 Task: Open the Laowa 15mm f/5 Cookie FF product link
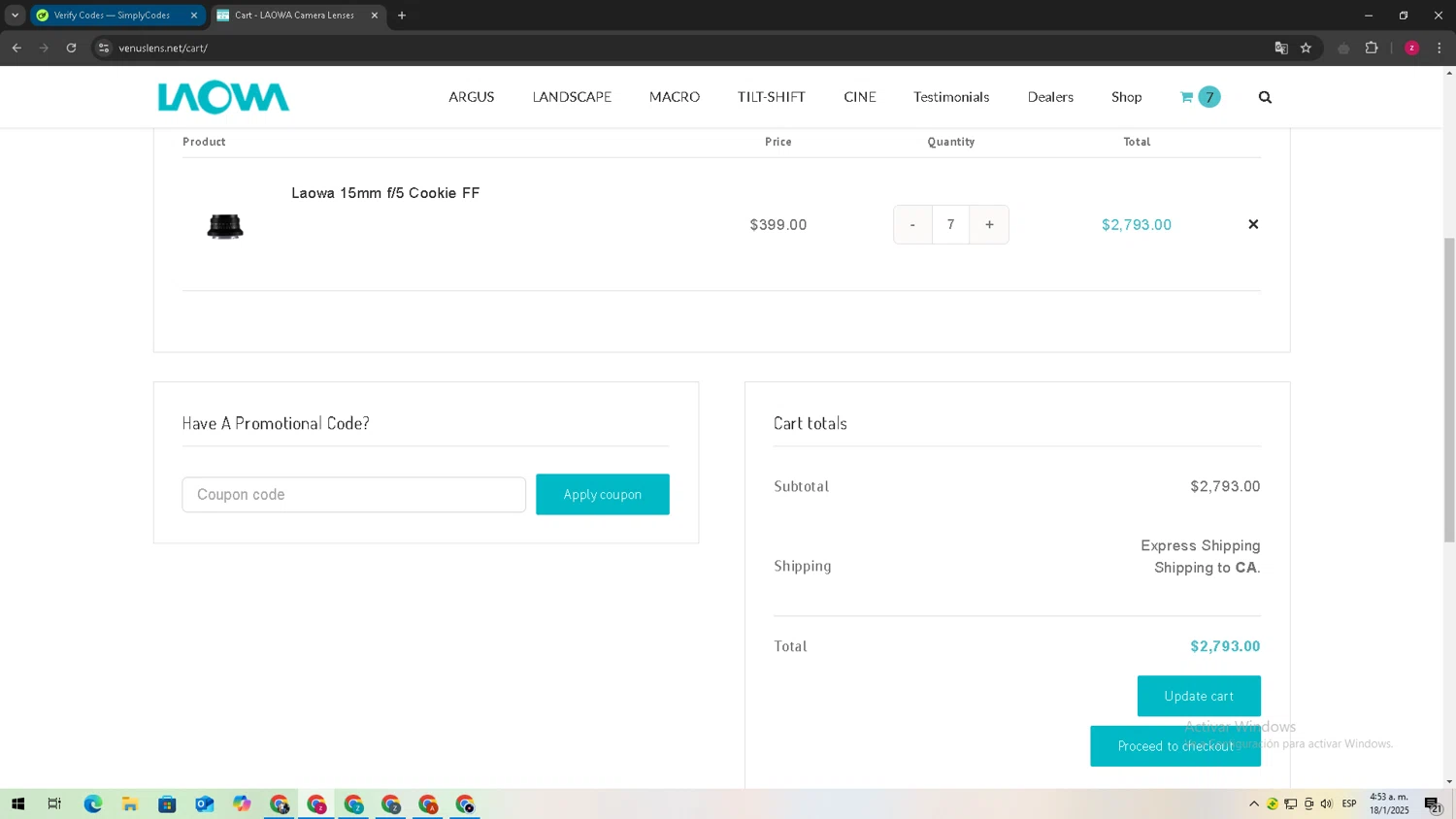(x=385, y=193)
